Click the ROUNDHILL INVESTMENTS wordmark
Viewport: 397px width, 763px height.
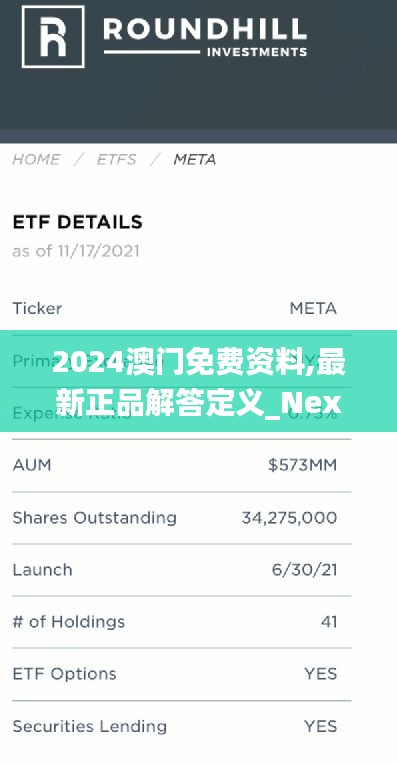tap(205, 37)
